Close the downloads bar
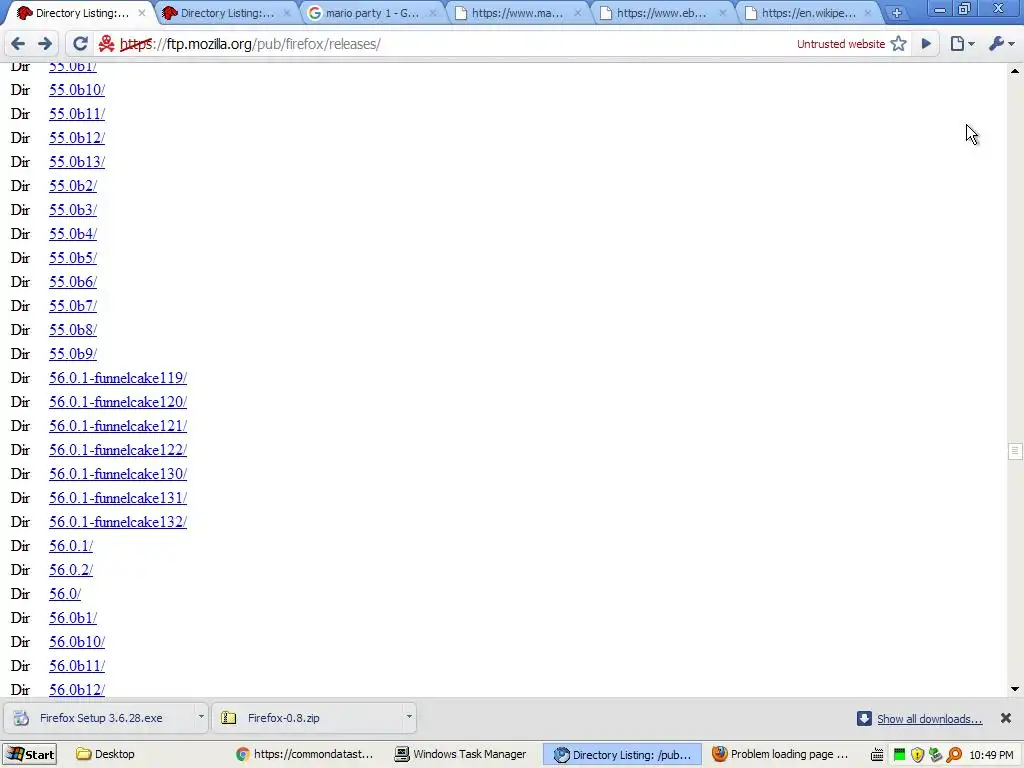The width and height of the screenshot is (1024, 768). (1006, 718)
